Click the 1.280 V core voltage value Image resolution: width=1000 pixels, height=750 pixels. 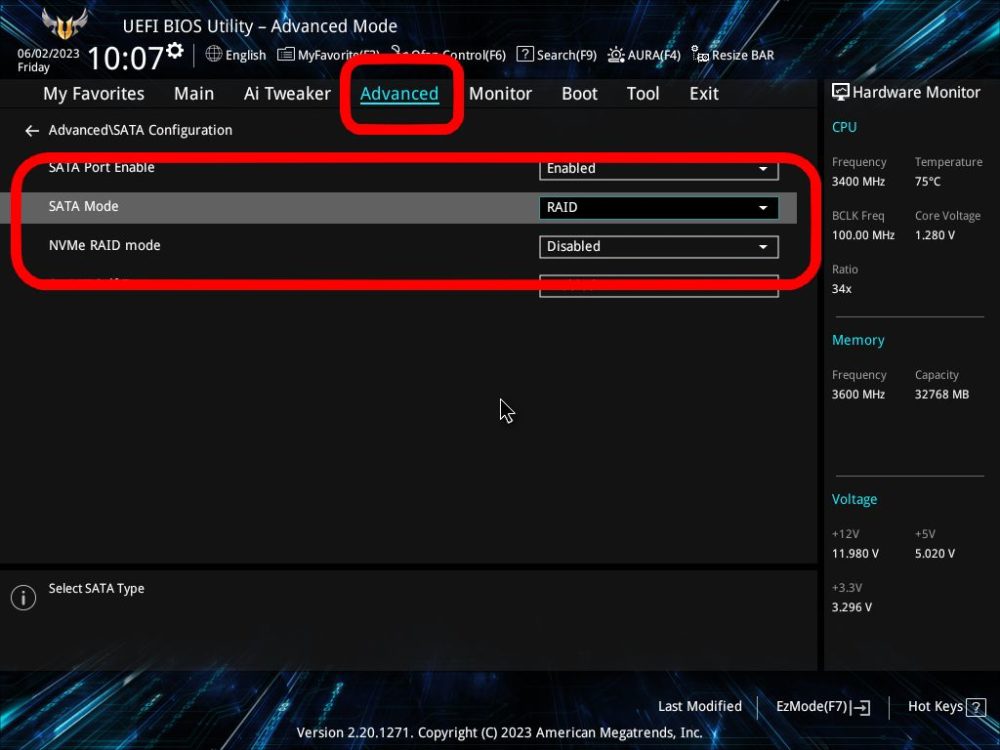934,235
